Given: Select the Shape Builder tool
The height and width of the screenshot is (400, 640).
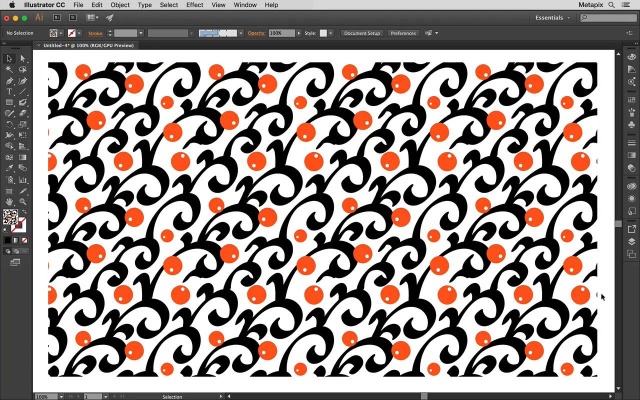Looking at the screenshot, I should (x=9, y=147).
